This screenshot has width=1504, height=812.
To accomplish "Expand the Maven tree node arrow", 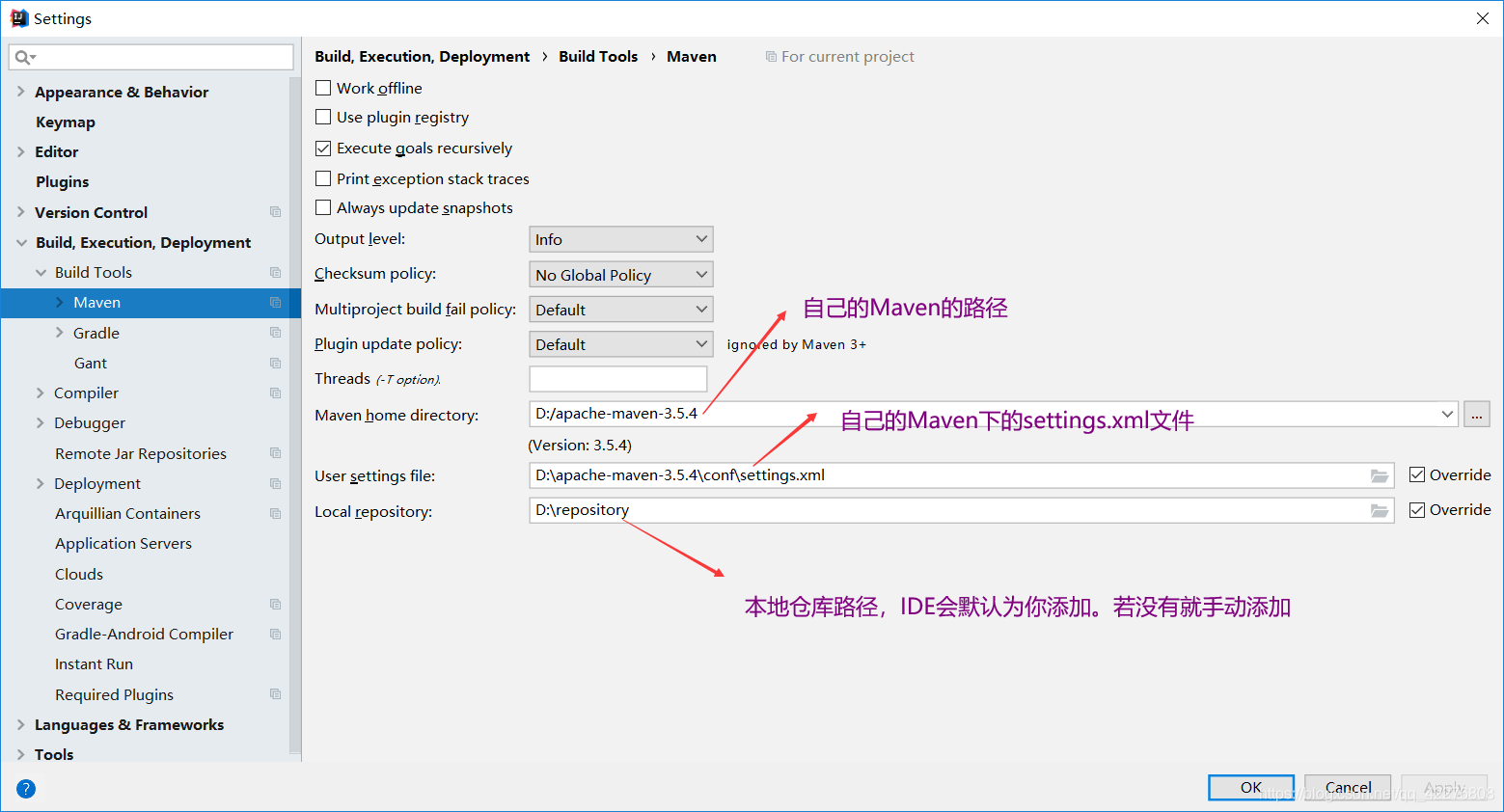I will tap(59, 303).
